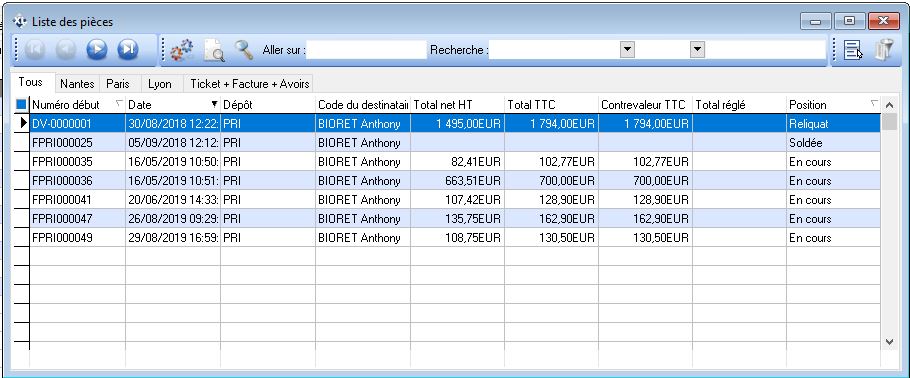Click the Dépôt column header

click(268, 105)
